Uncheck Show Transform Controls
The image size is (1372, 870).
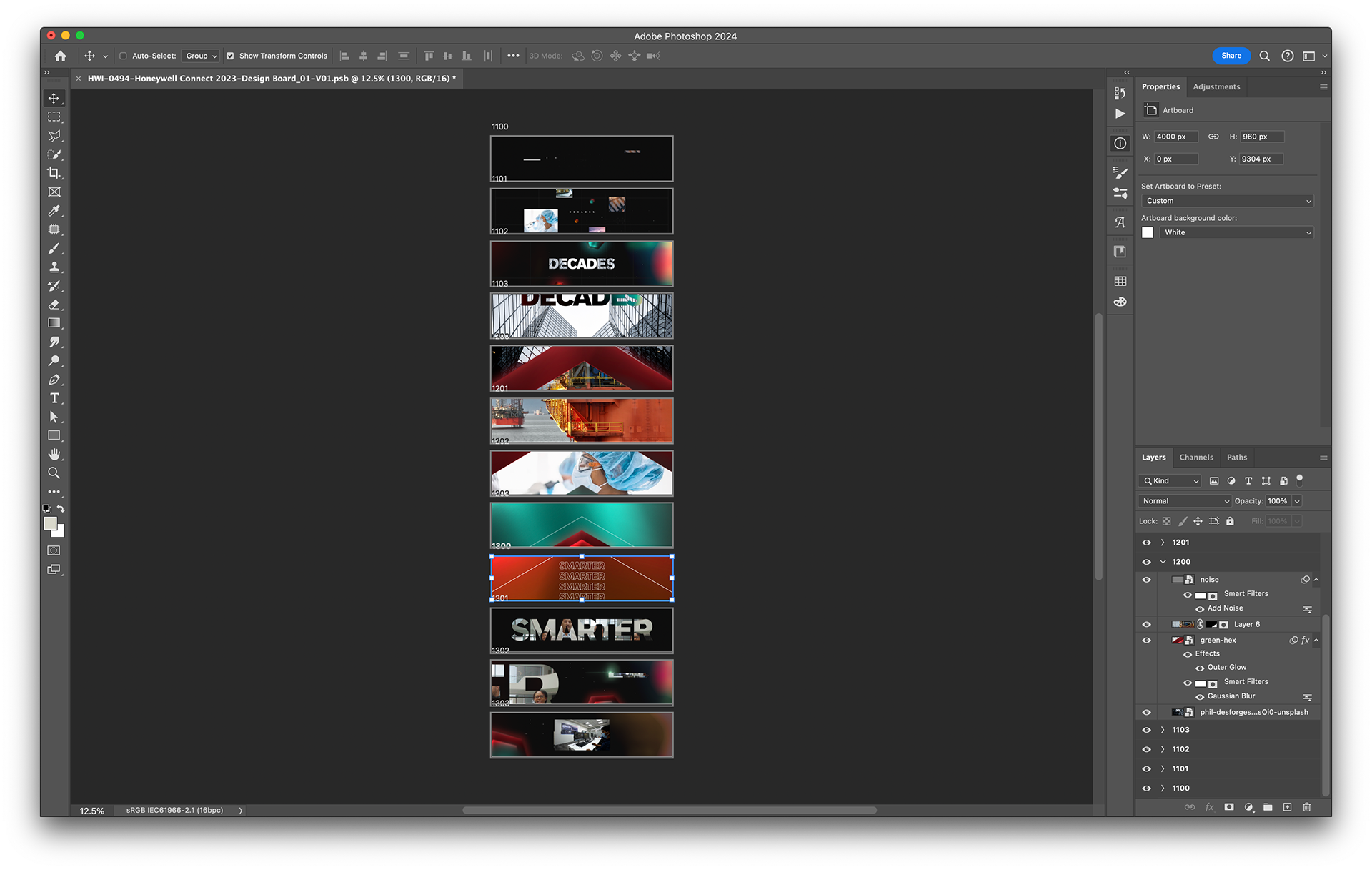tap(230, 56)
